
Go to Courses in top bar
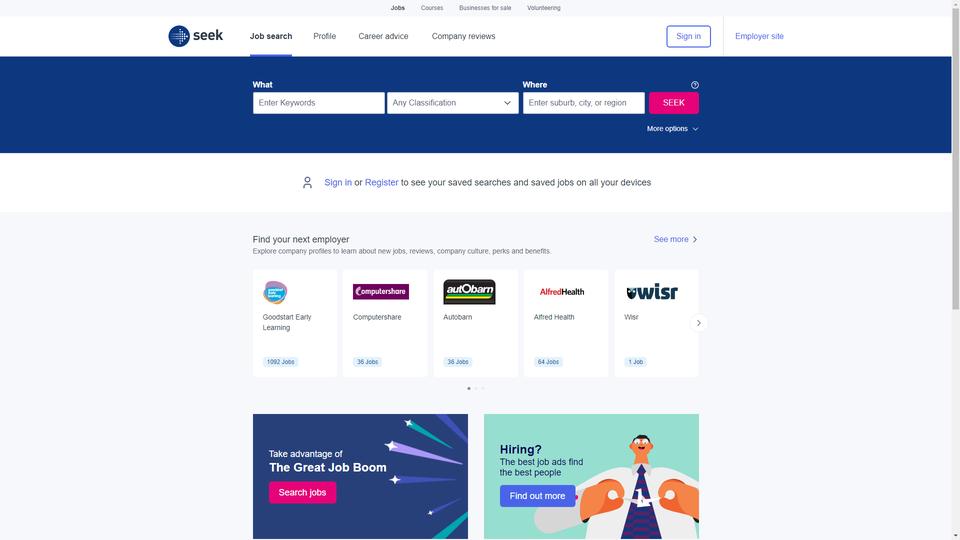432,8
